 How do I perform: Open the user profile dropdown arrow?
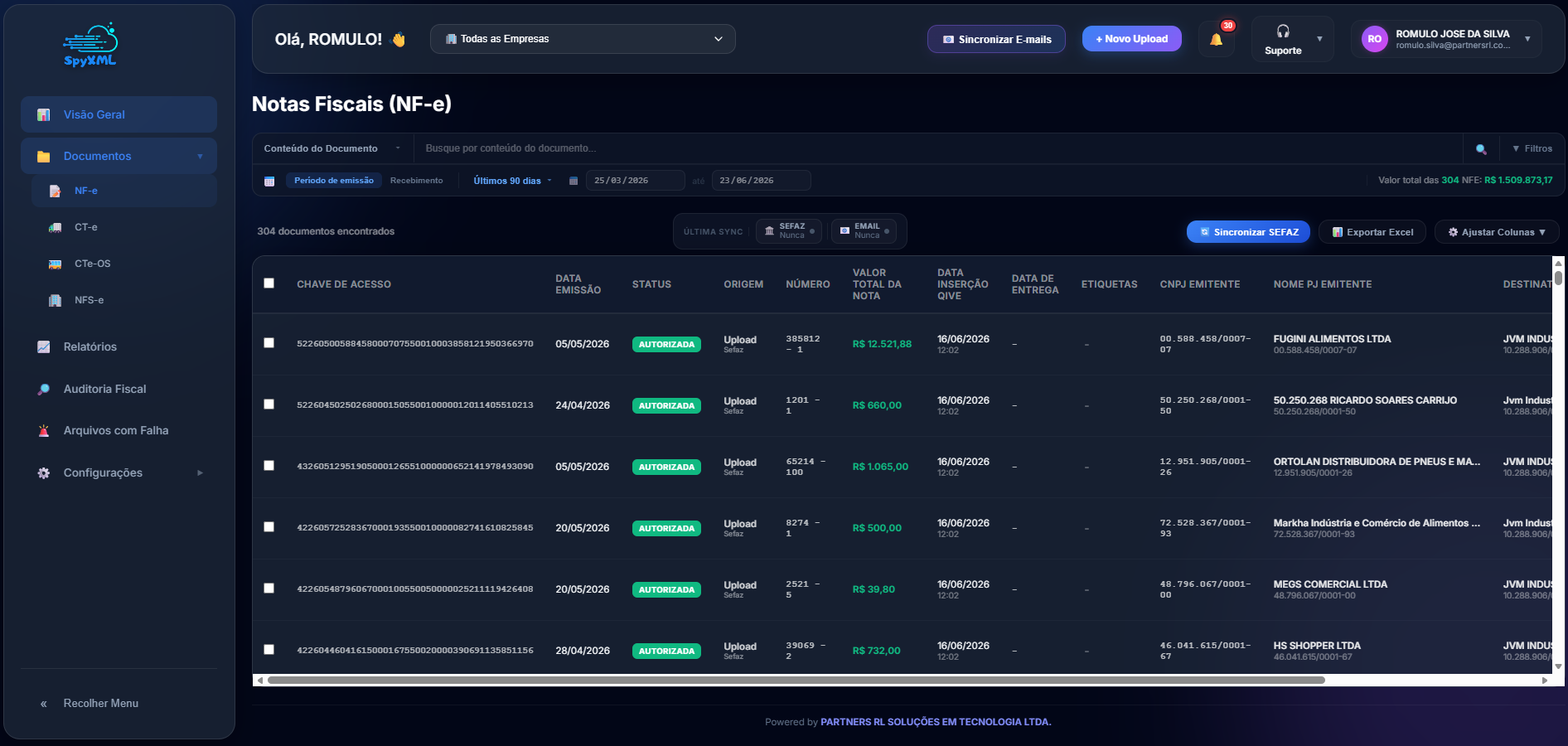(x=1527, y=39)
